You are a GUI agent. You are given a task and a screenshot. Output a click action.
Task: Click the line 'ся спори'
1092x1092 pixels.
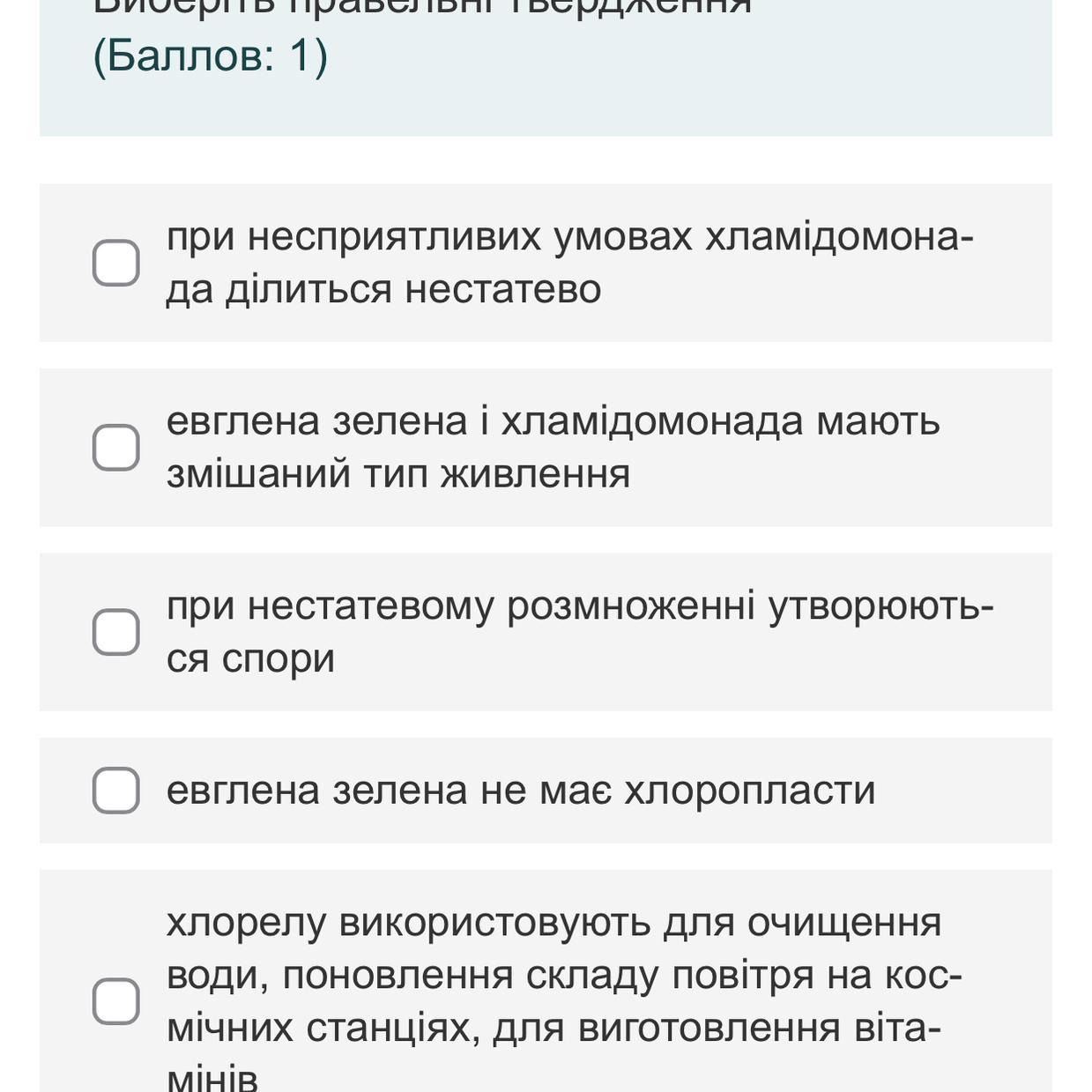250,658
